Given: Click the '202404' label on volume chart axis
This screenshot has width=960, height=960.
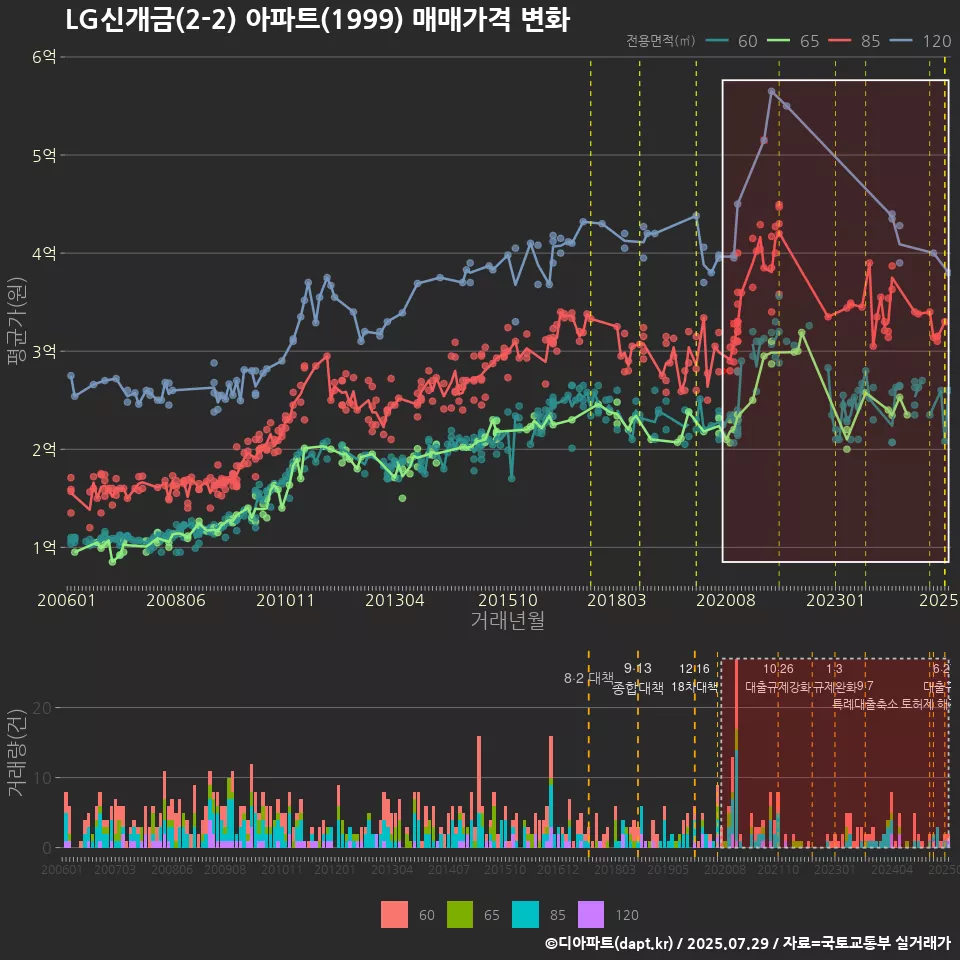Looking at the screenshot, I should point(892,869).
